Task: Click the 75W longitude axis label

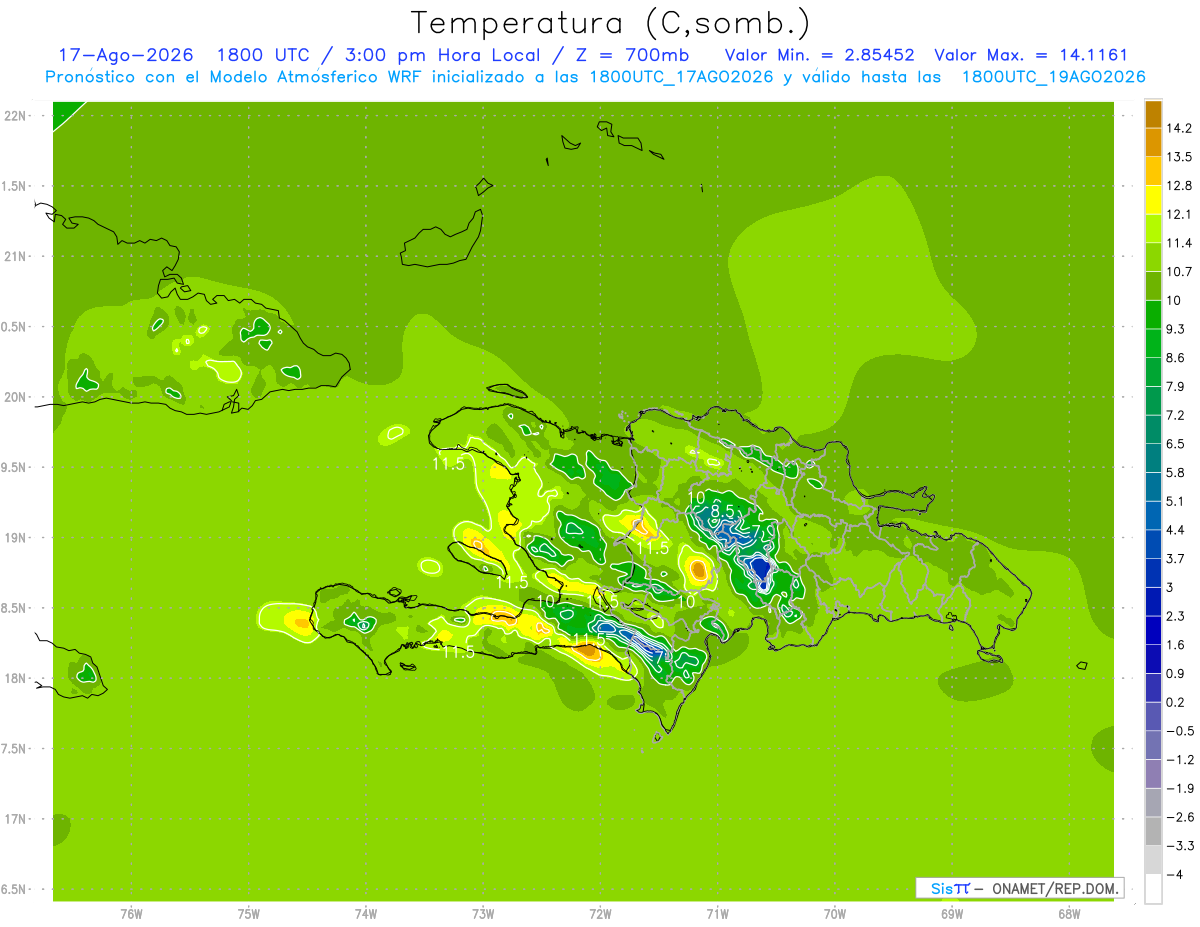Action: pos(248,914)
